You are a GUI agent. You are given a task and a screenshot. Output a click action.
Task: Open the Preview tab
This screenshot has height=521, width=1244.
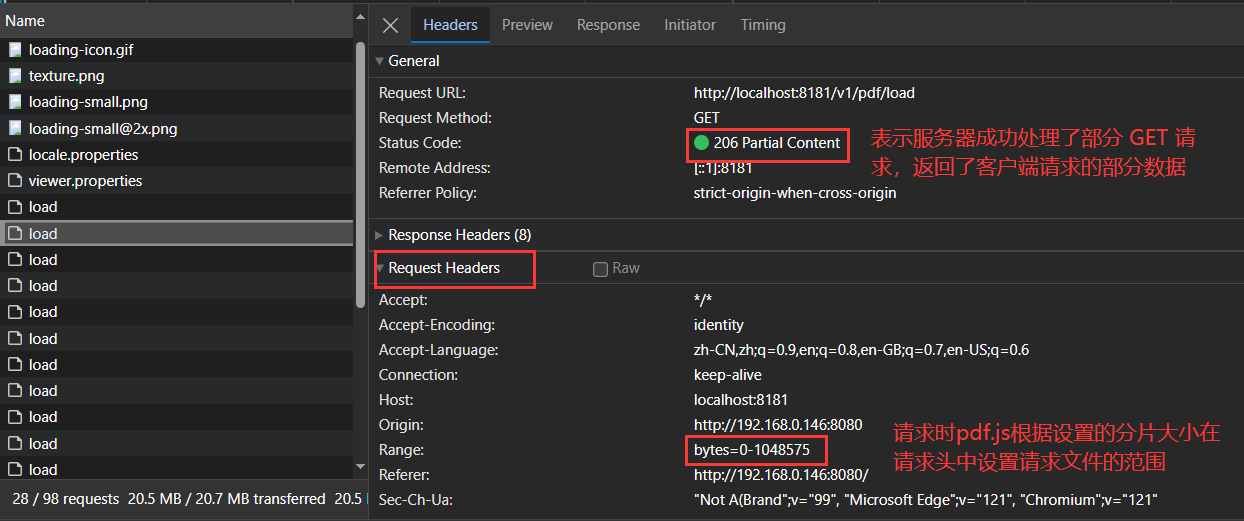tap(527, 25)
